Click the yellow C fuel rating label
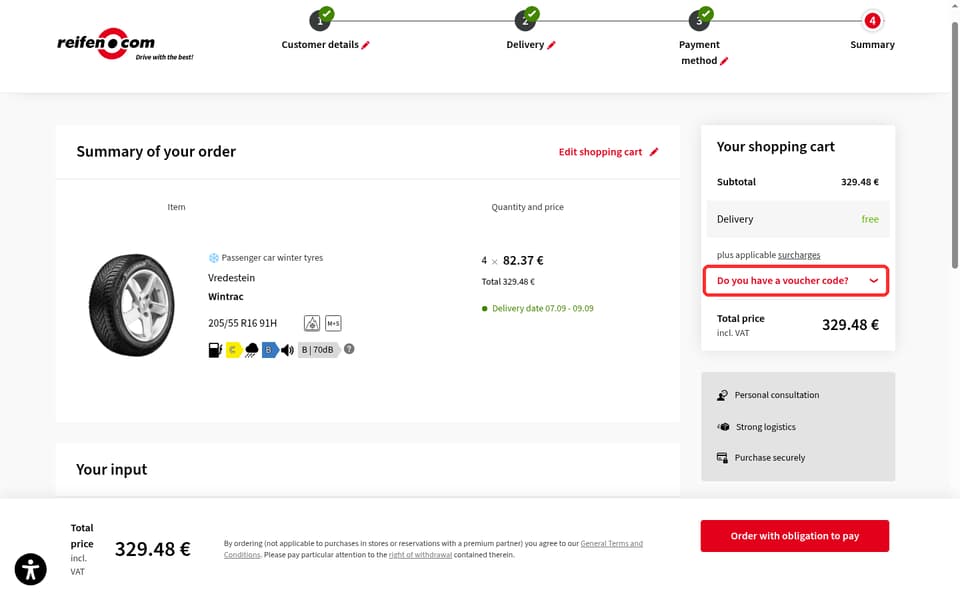960x600 pixels. [233, 350]
